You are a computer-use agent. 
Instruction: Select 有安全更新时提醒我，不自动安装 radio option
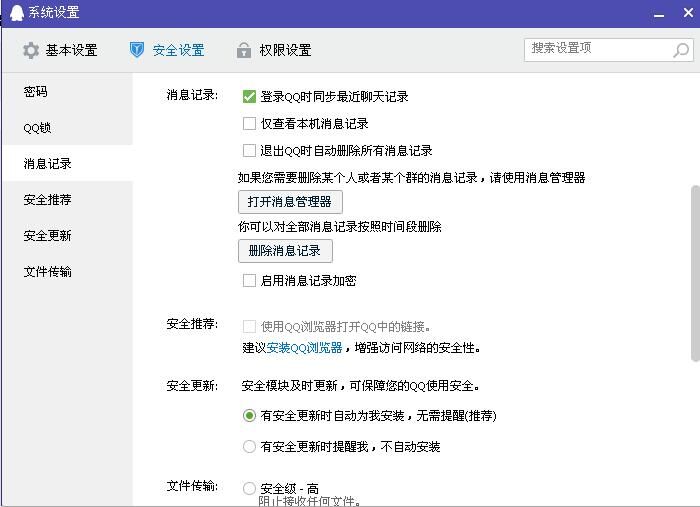(249, 446)
